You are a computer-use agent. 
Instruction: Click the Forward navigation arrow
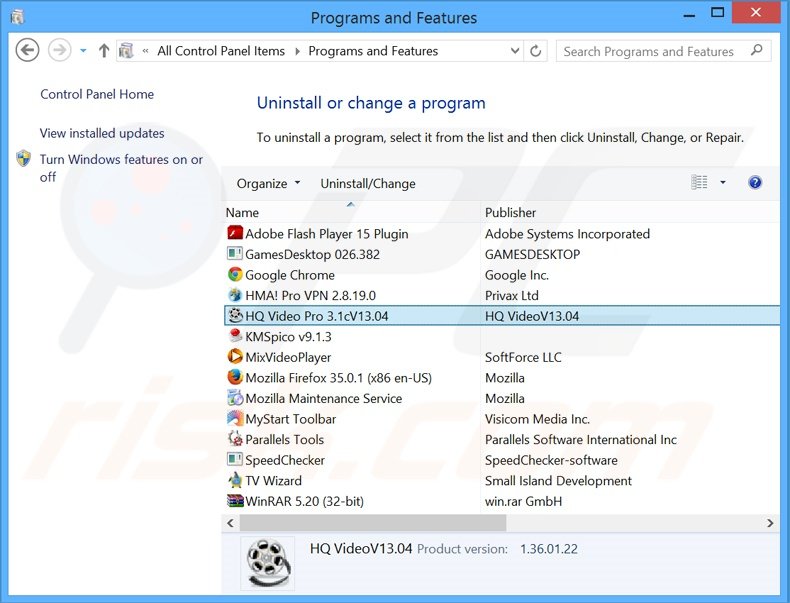click(x=59, y=50)
